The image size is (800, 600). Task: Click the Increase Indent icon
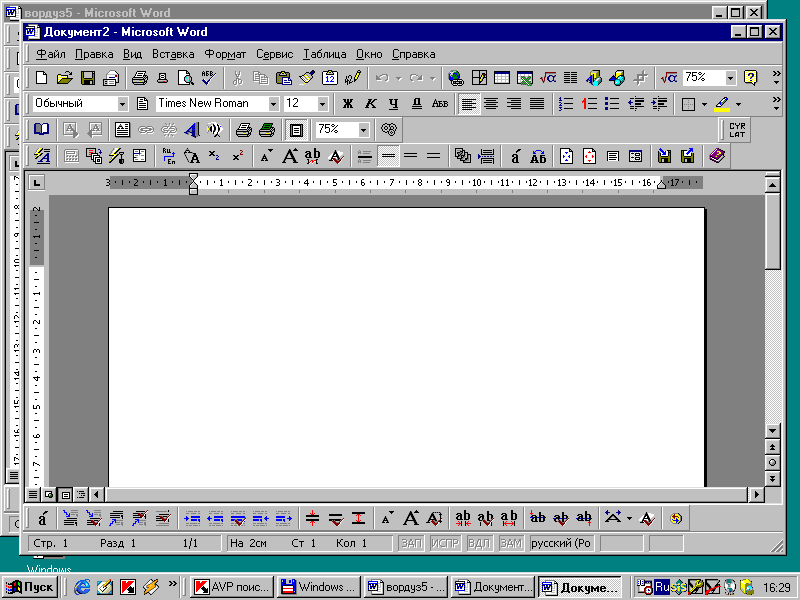click(659, 104)
